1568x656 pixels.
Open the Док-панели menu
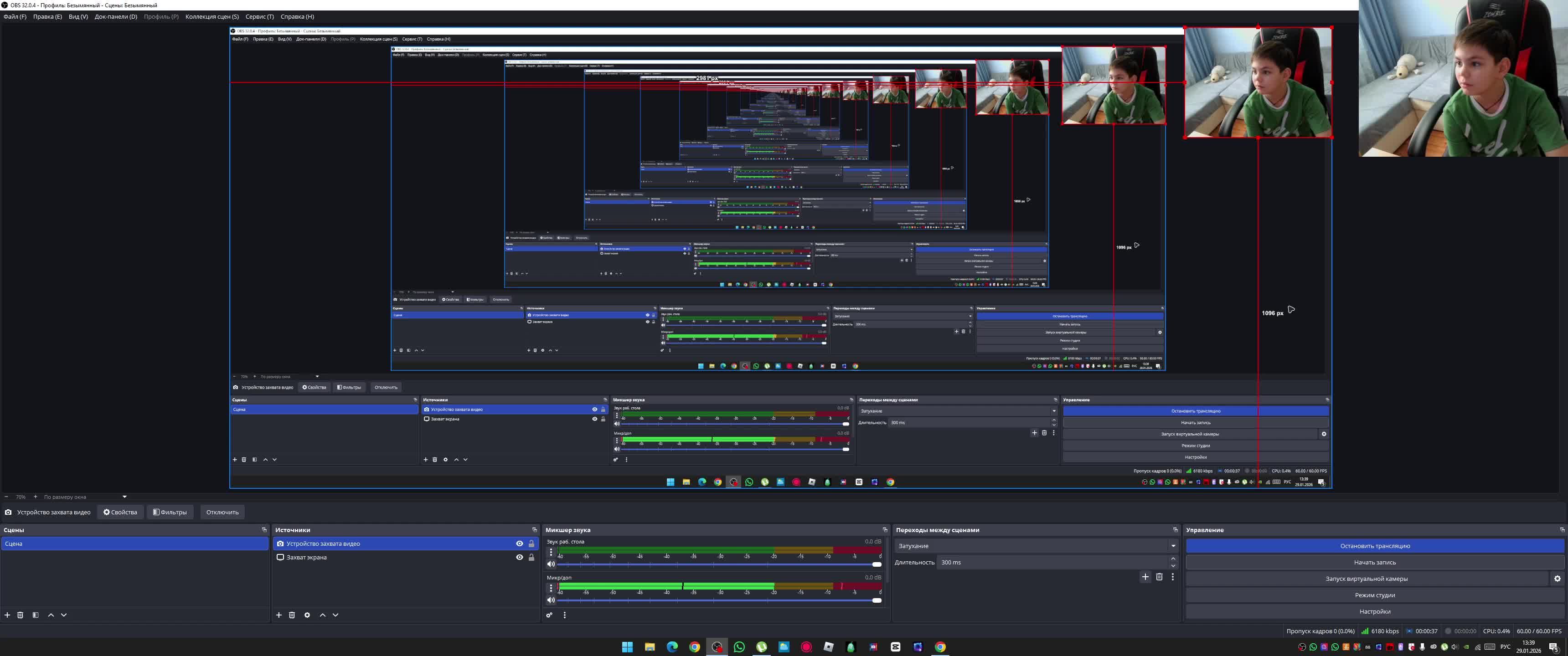(116, 16)
